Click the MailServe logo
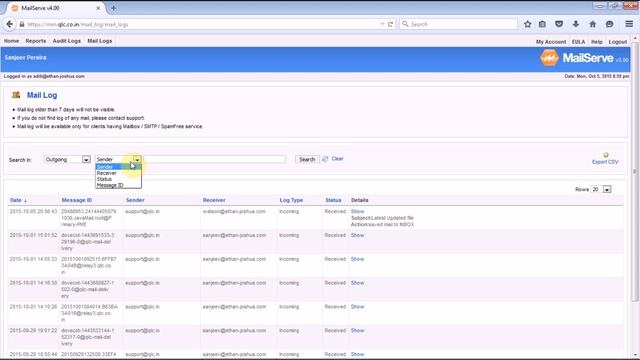Image resolution: width=640 pixels, height=360 pixels. coord(584,58)
